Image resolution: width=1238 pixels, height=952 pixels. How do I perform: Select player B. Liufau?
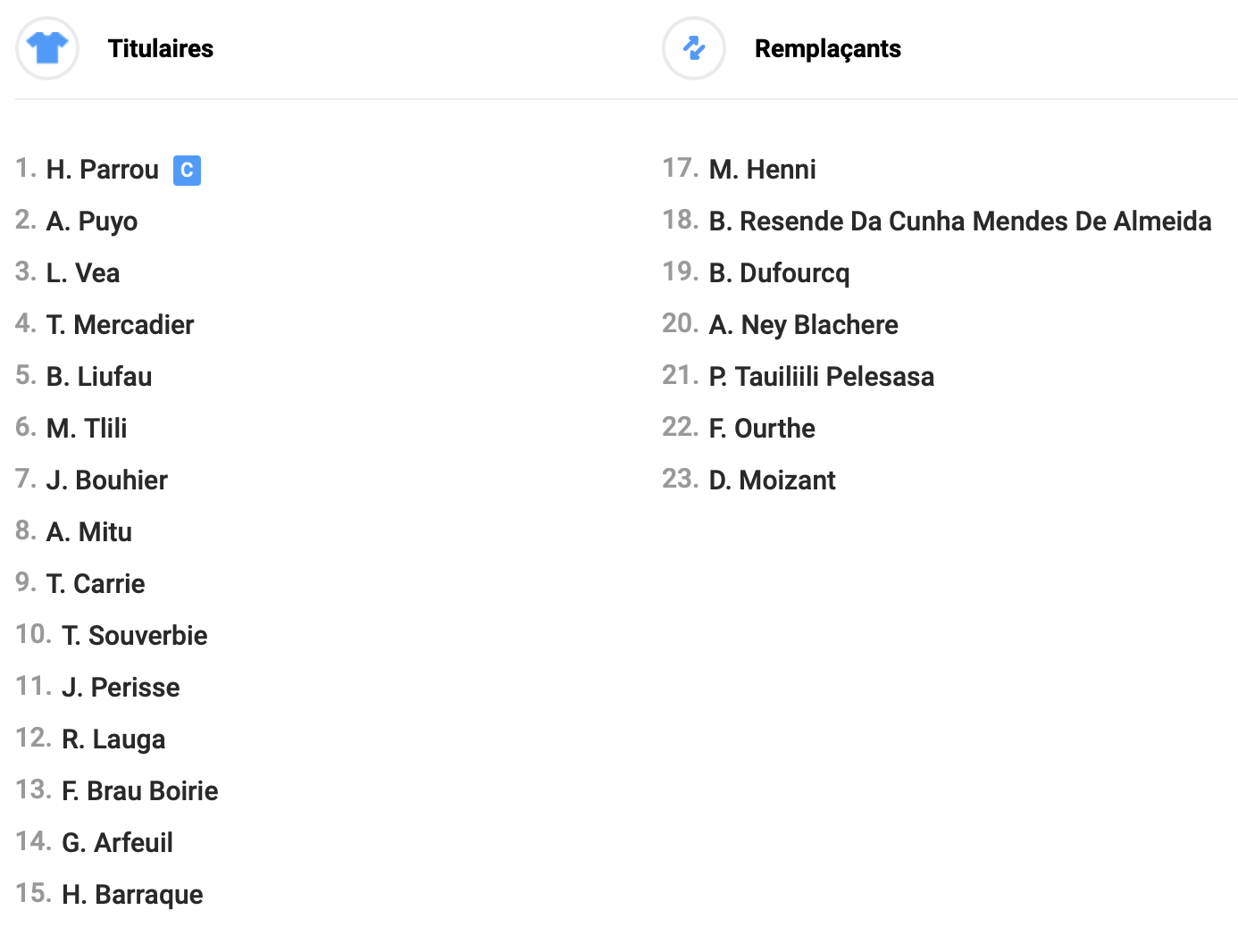(x=99, y=377)
